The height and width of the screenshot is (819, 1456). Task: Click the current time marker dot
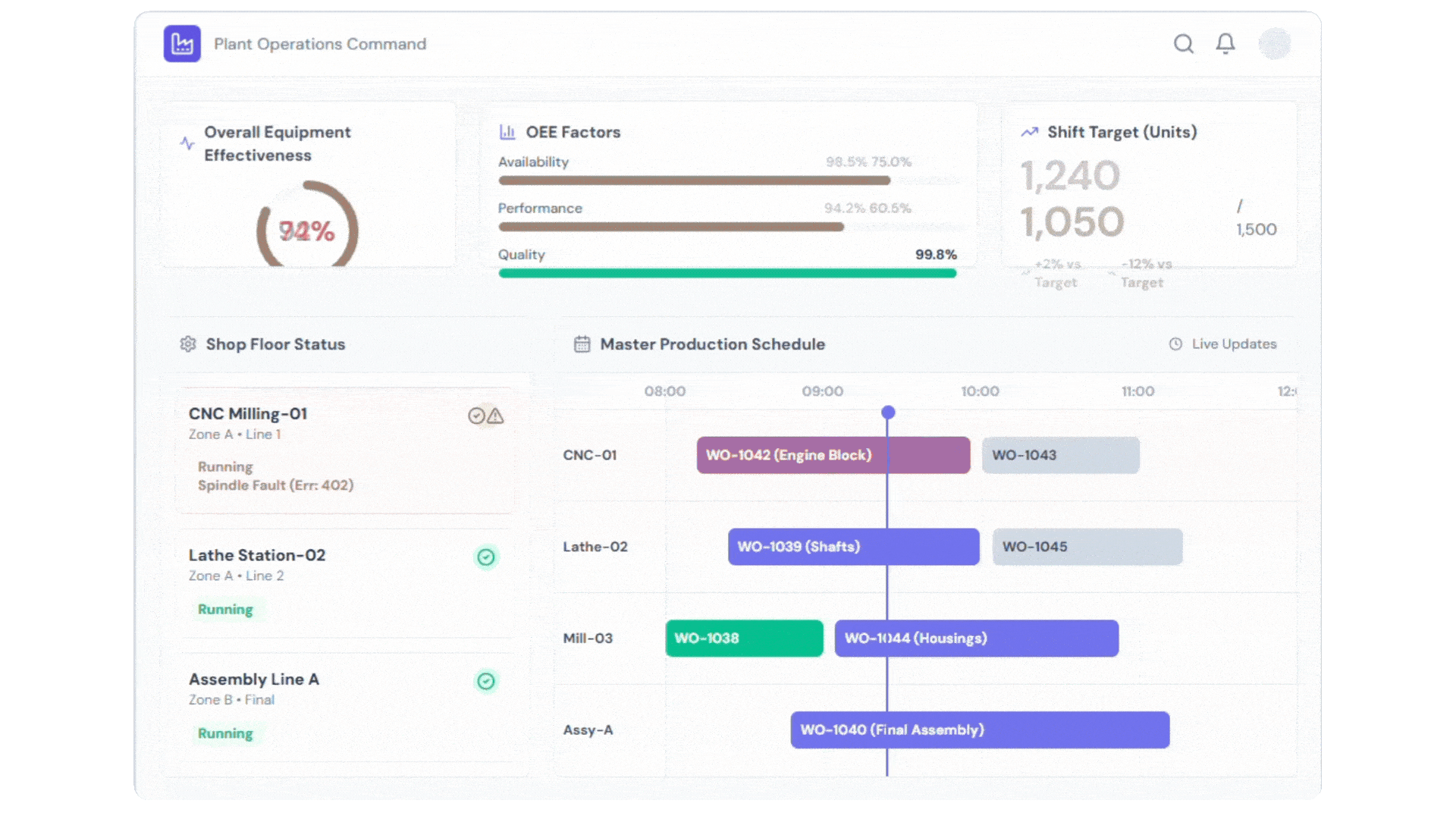click(x=888, y=413)
